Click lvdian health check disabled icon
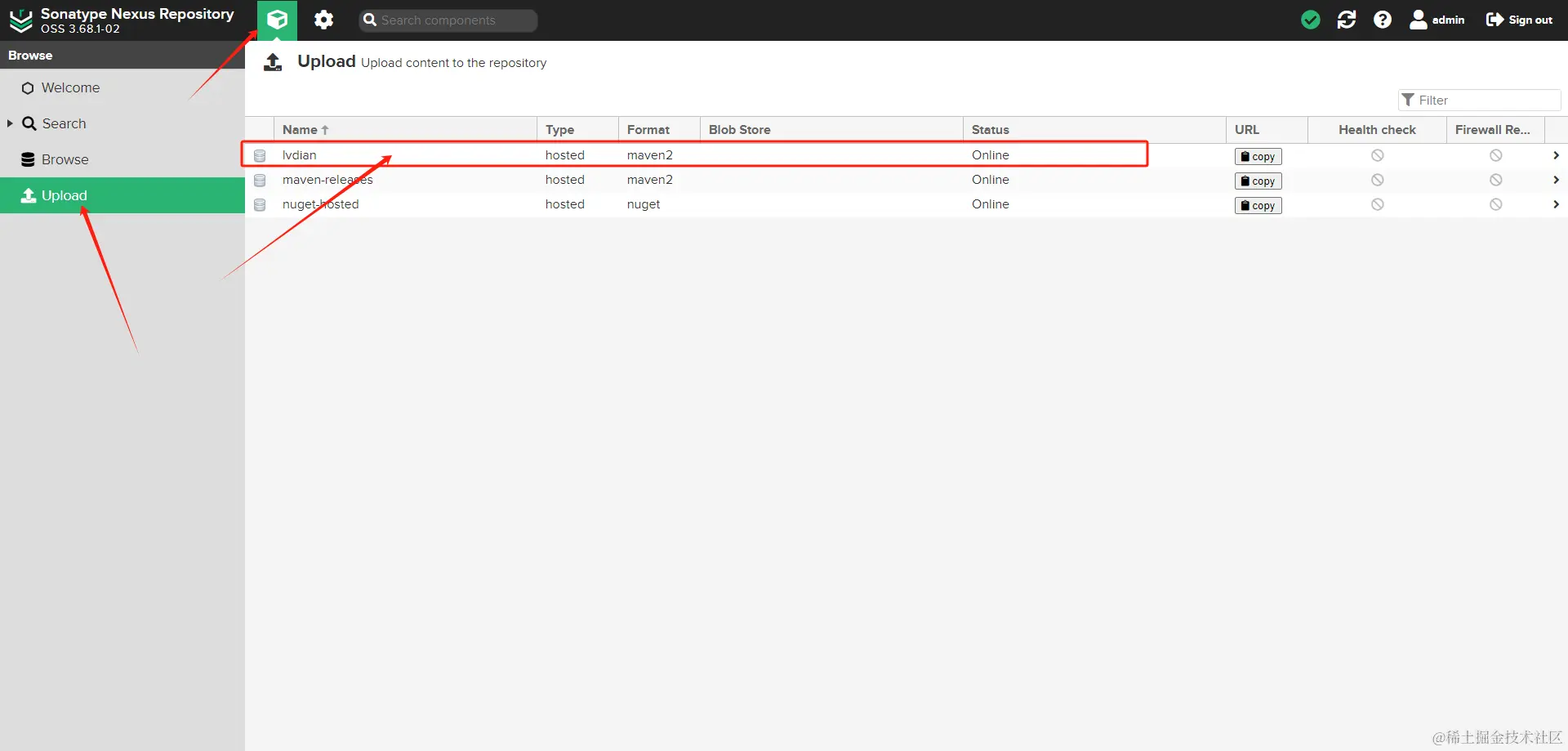The width and height of the screenshot is (1568, 751). pyautogui.click(x=1377, y=155)
